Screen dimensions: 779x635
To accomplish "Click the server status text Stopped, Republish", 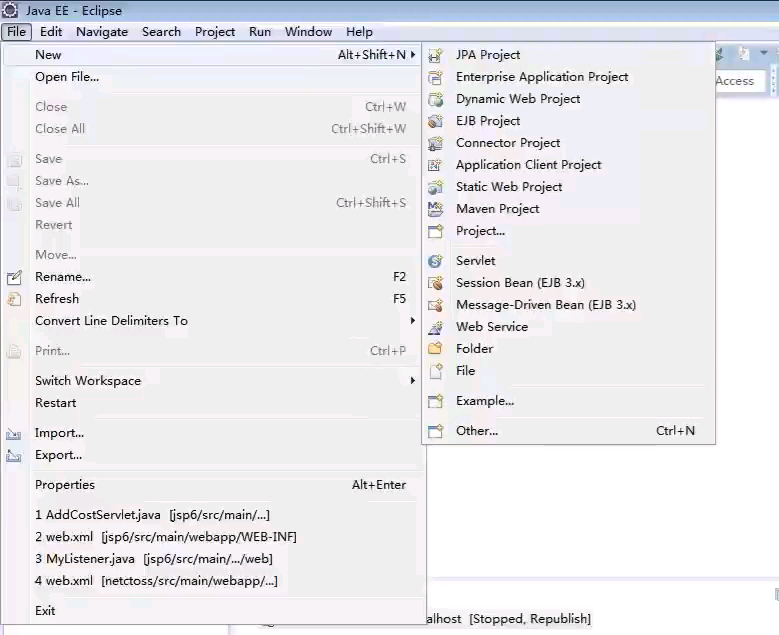I will point(530,619).
